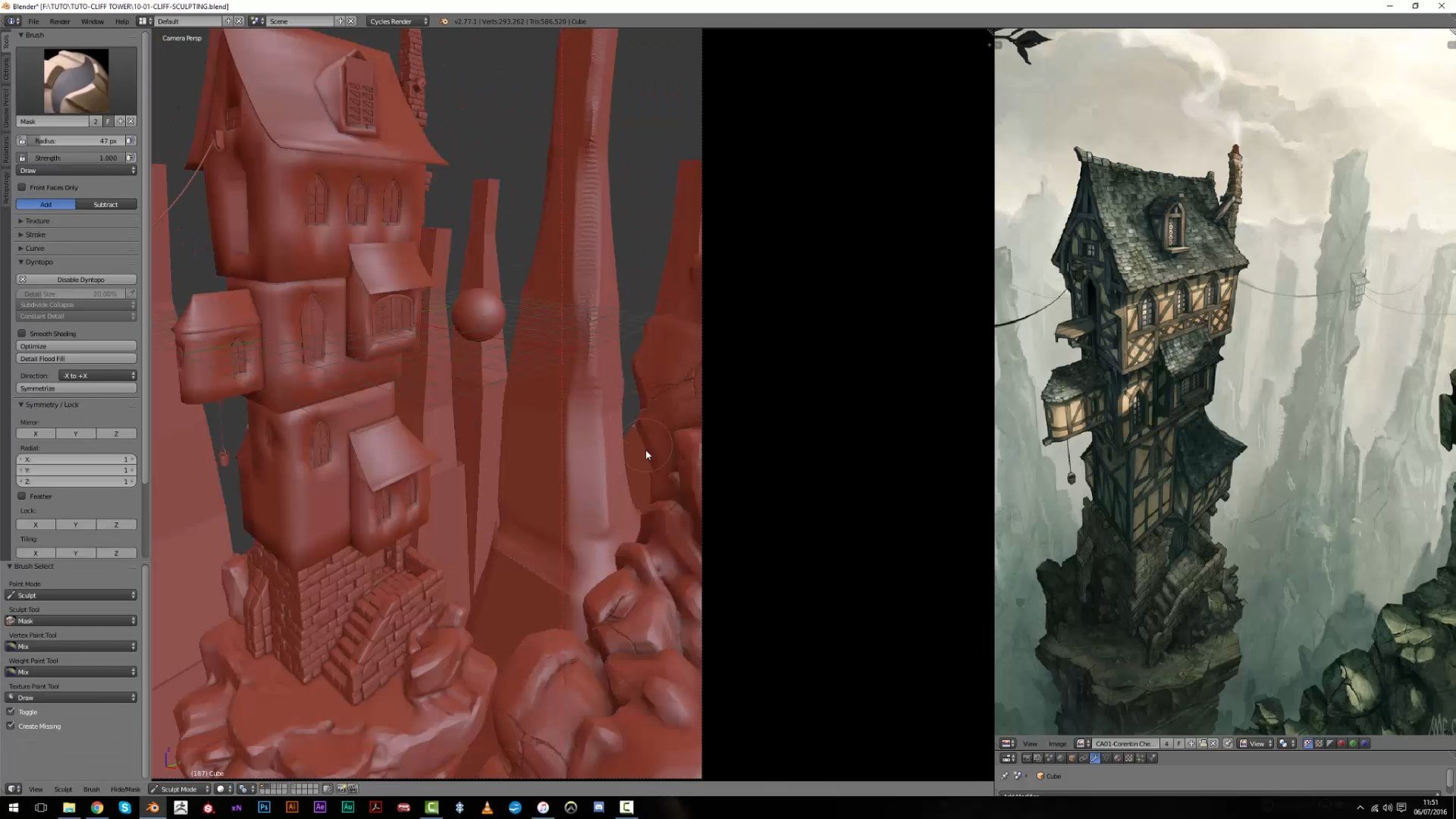Pin the image in image editor
Image resolution: width=1456 pixels, height=819 pixels.
click(x=1228, y=744)
